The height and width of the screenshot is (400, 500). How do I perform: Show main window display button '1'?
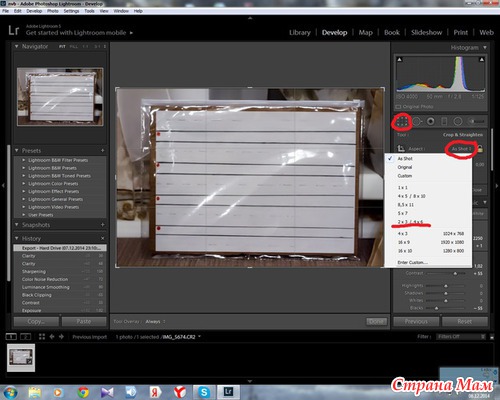click(x=11, y=337)
